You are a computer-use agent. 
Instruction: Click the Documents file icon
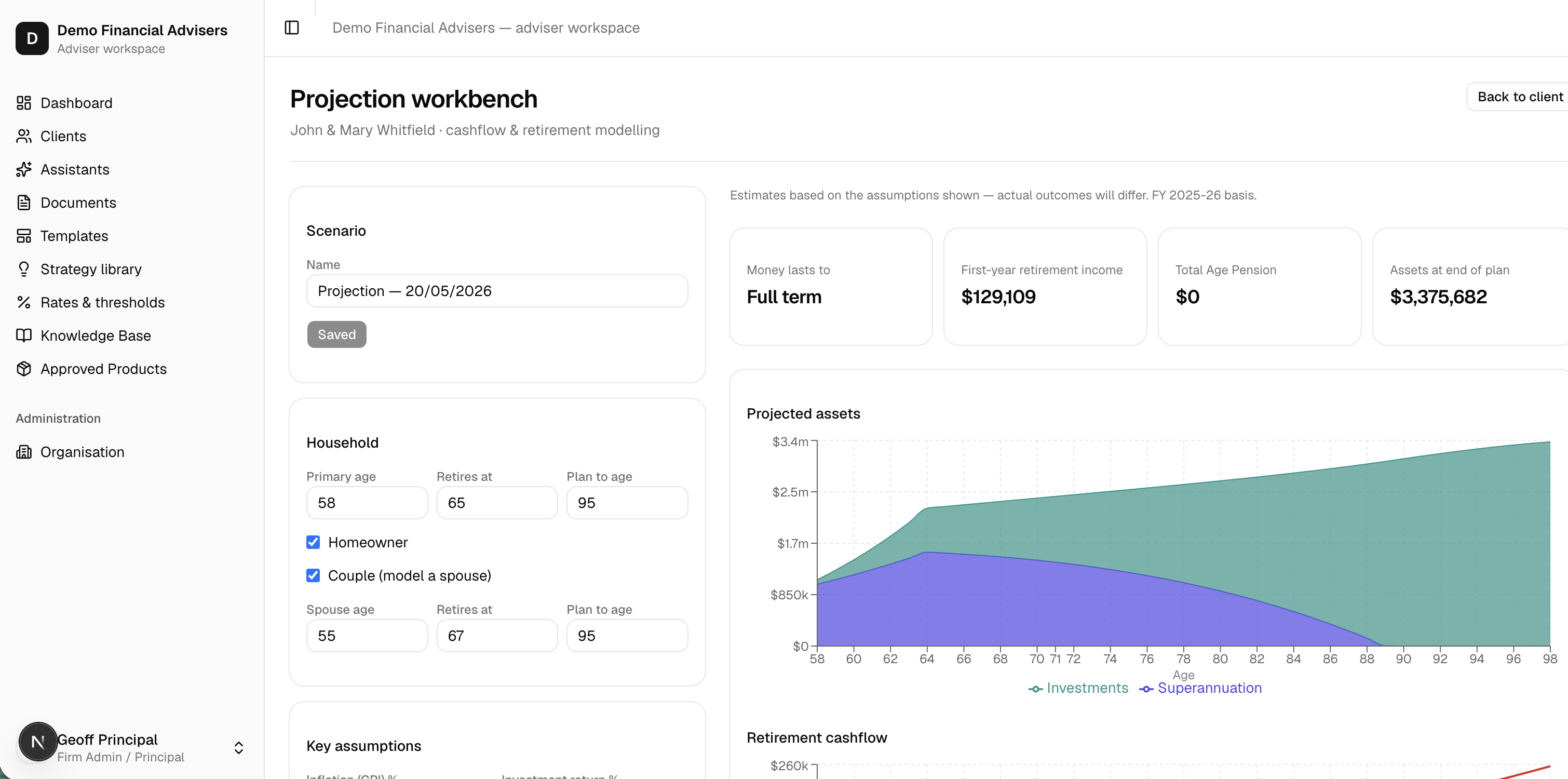24,203
